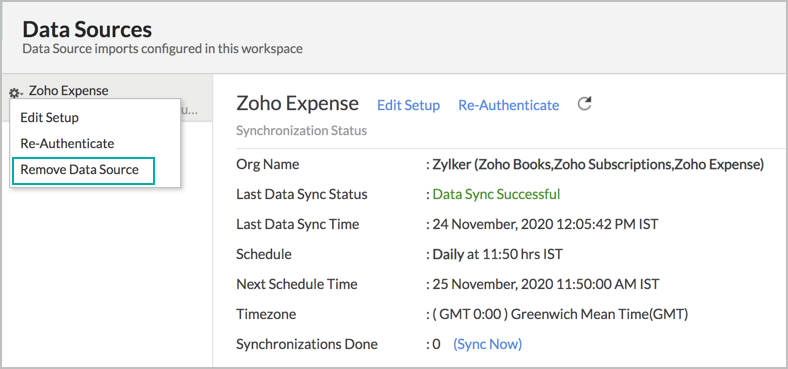Click the Data Sources page title
The width and height of the screenshot is (788, 369).
click(87, 30)
